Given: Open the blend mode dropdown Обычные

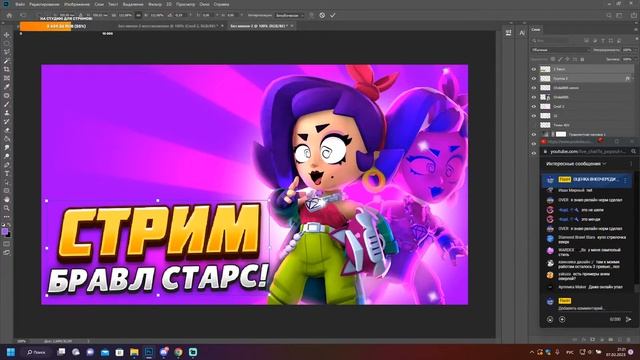Looking at the screenshot, I should pyautogui.click(x=560, y=50).
